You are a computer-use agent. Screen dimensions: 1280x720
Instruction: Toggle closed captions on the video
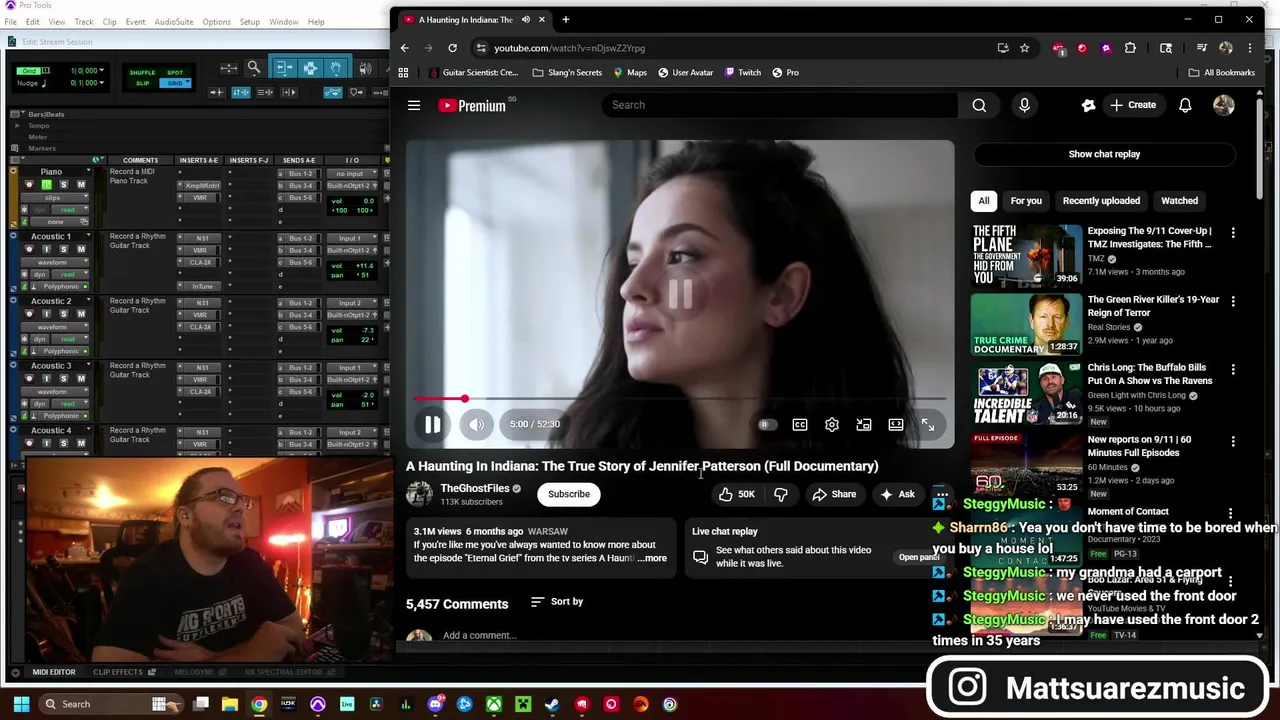(x=800, y=425)
